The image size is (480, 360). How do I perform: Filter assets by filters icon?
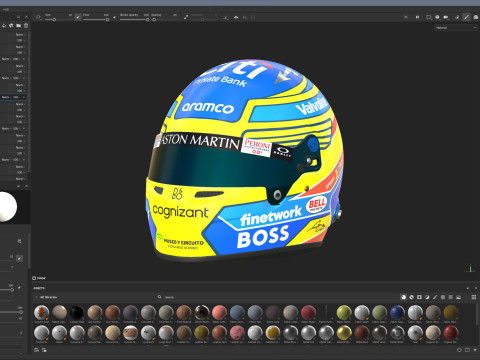click(x=427, y=297)
